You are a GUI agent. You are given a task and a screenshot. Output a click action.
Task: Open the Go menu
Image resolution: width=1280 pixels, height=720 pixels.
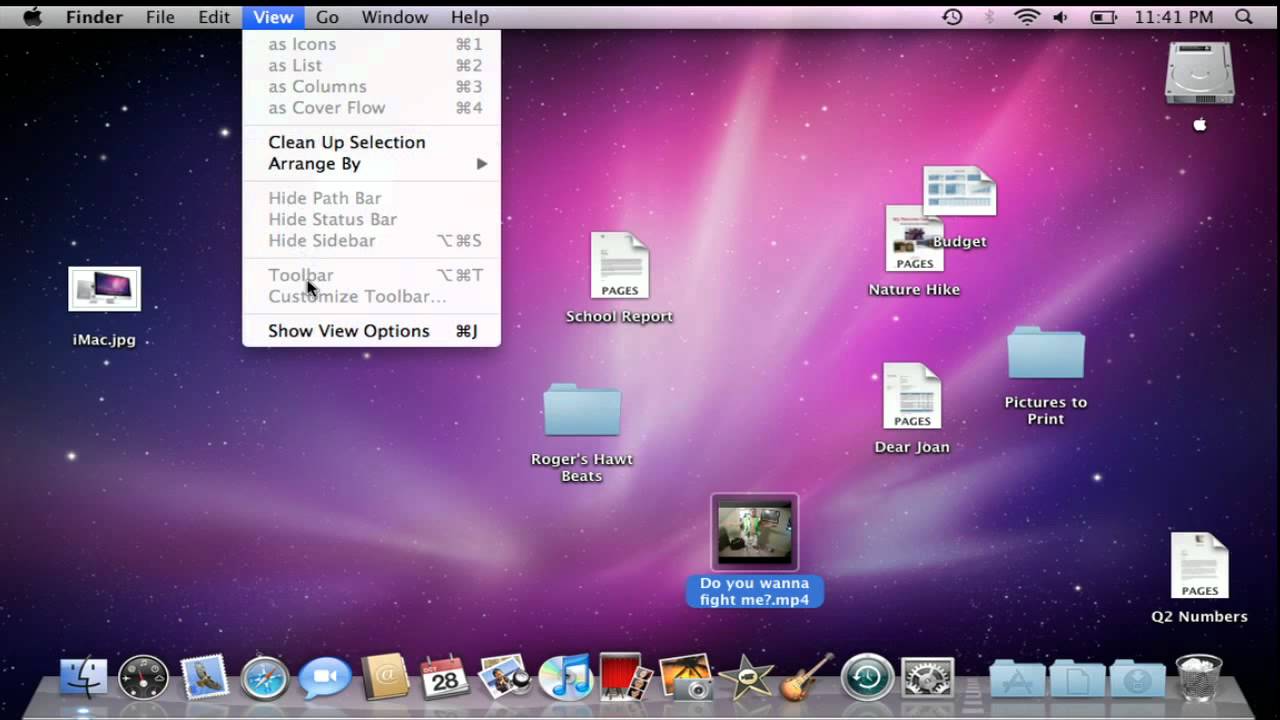[x=327, y=17]
